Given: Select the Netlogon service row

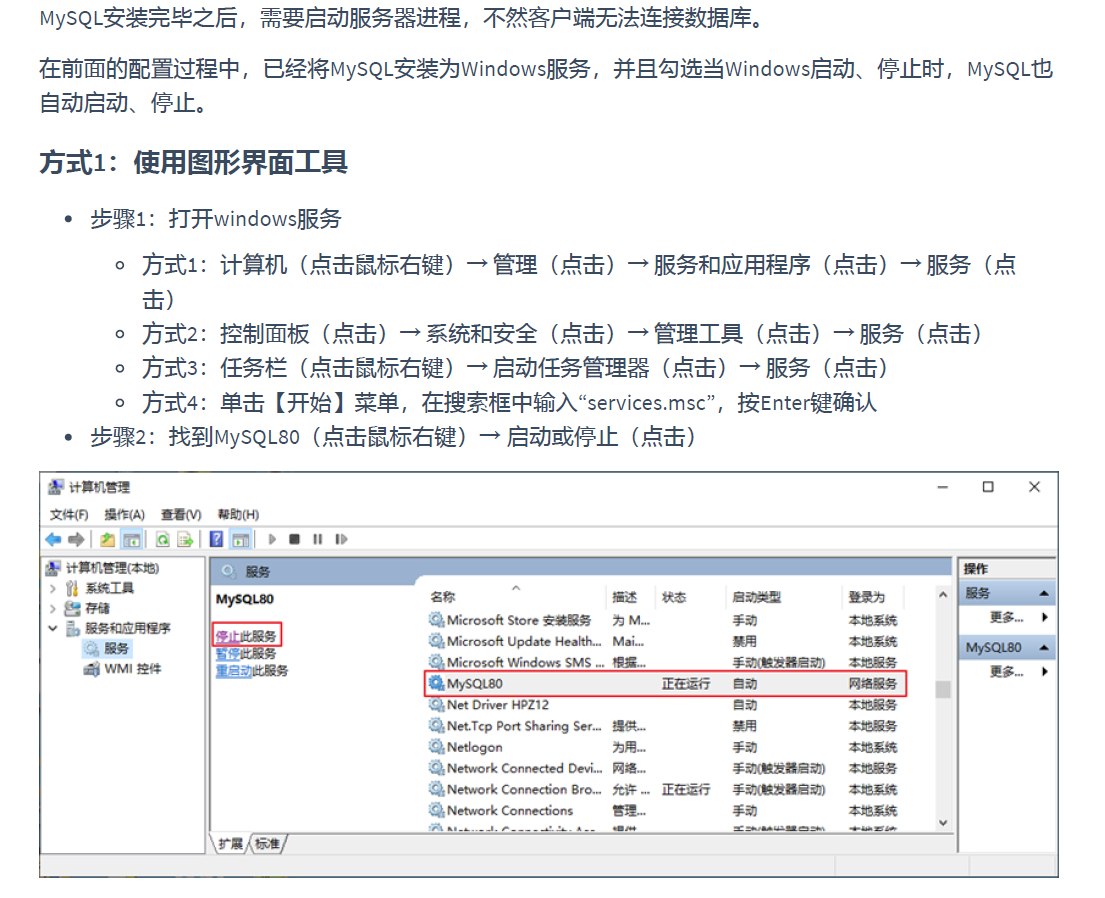Looking at the screenshot, I should tap(664, 747).
